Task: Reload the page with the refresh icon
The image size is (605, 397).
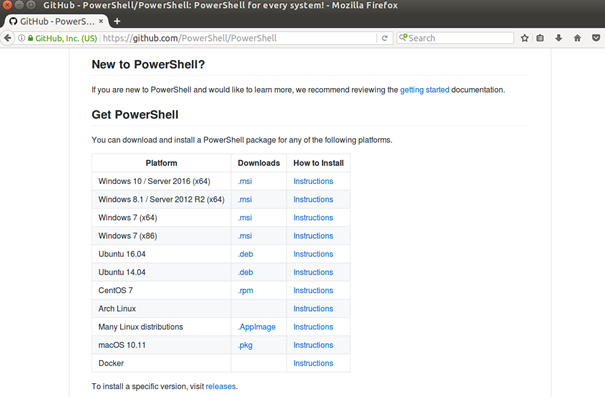Action: coord(384,38)
